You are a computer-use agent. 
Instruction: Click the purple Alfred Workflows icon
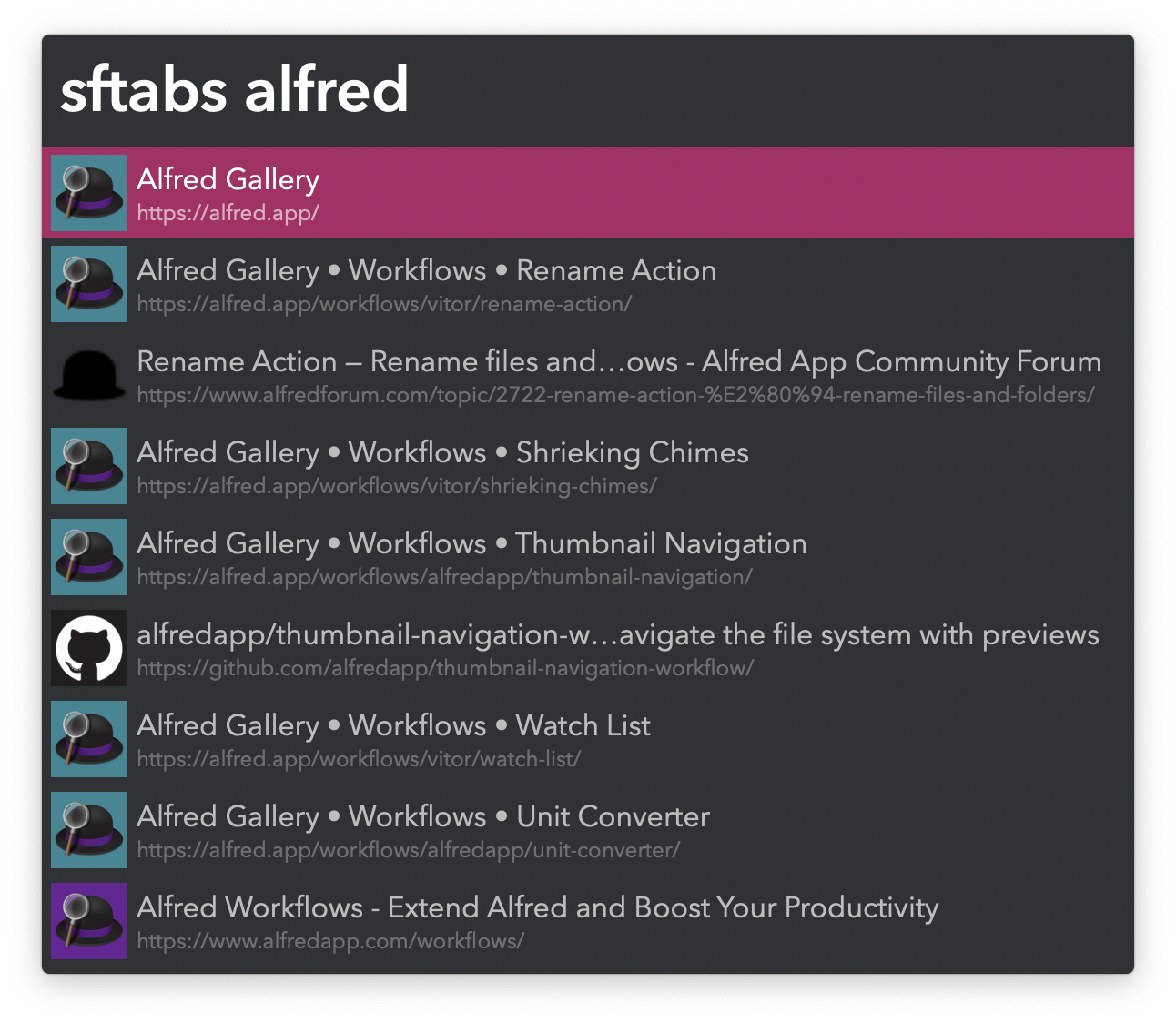click(x=89, y=921)
